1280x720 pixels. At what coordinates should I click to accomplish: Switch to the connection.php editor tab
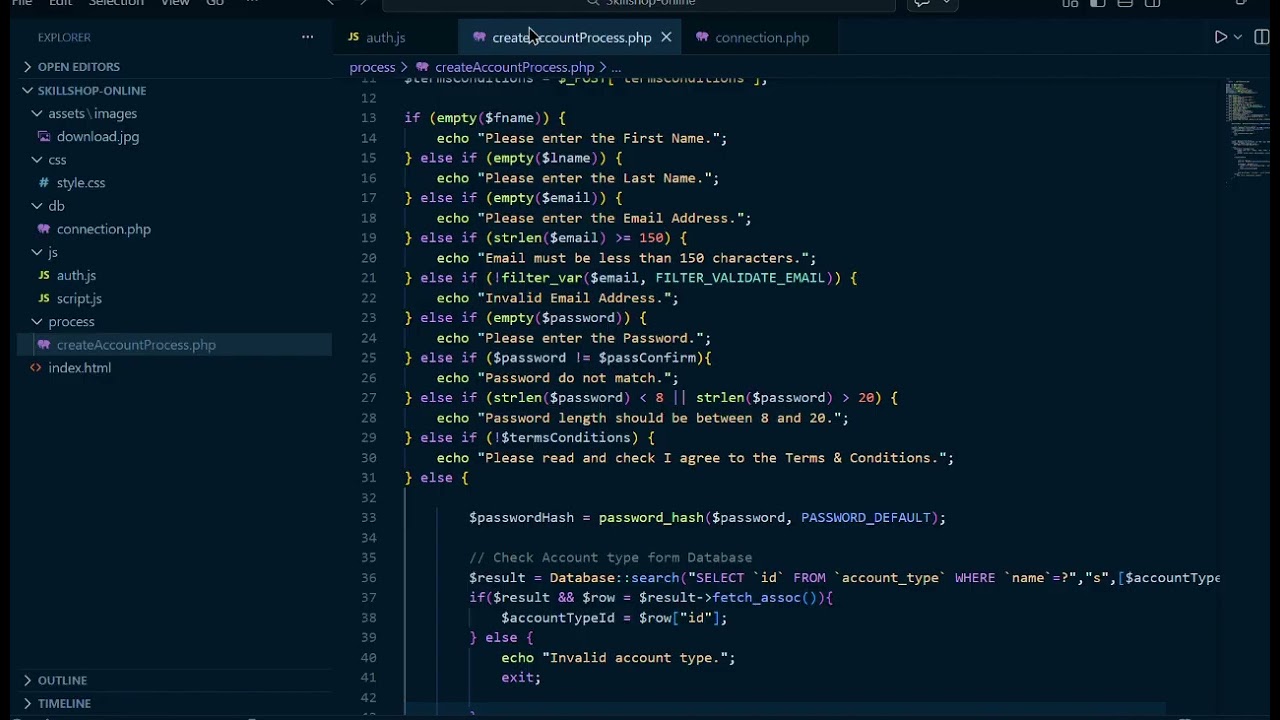click(762, 37)
